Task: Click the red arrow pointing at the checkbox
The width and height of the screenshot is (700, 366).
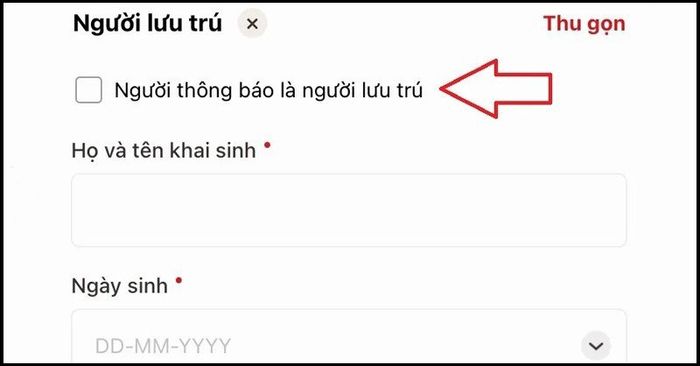Action: coord(496,89)
